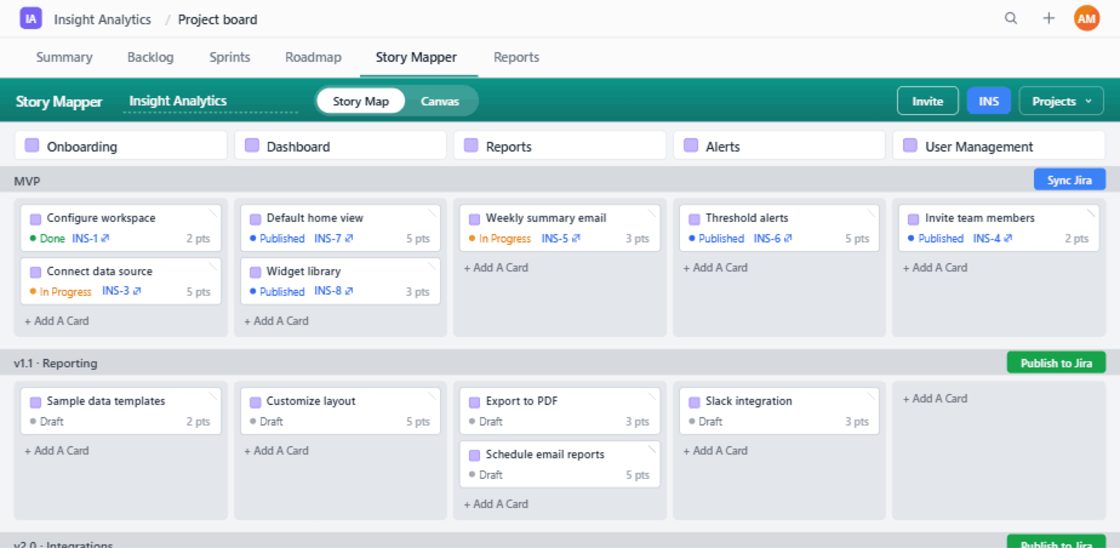Expand the Projects dropdown

coord(1061,101)
